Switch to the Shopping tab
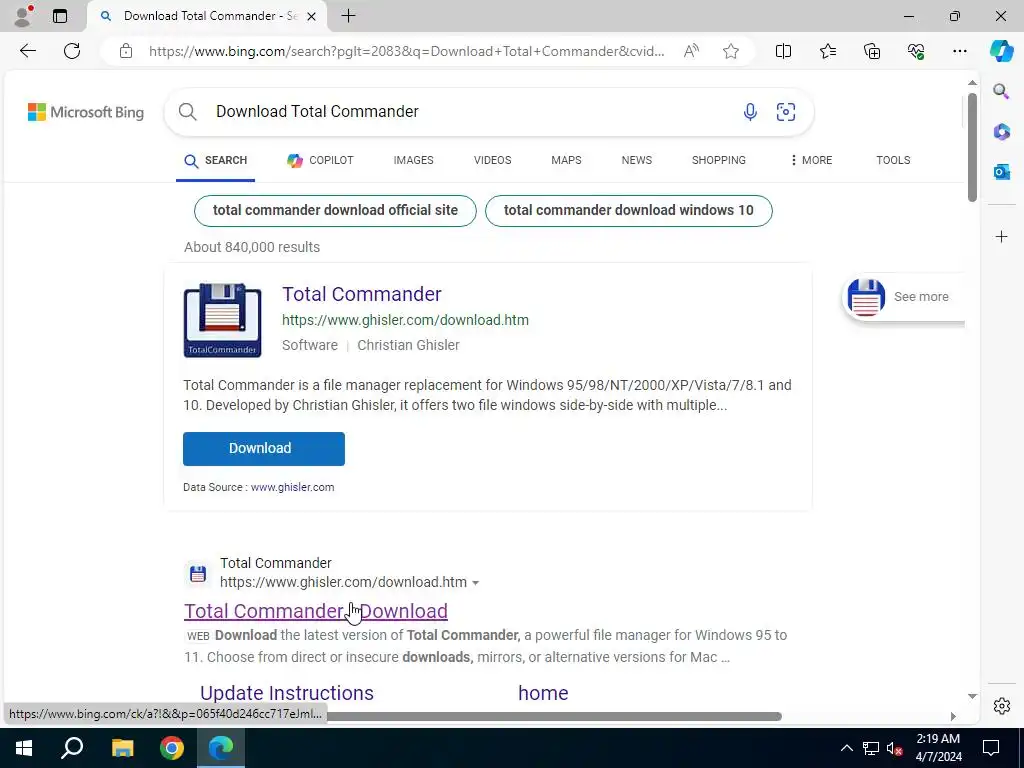This screenshot has height=768, width=1024. pos(718,160)
